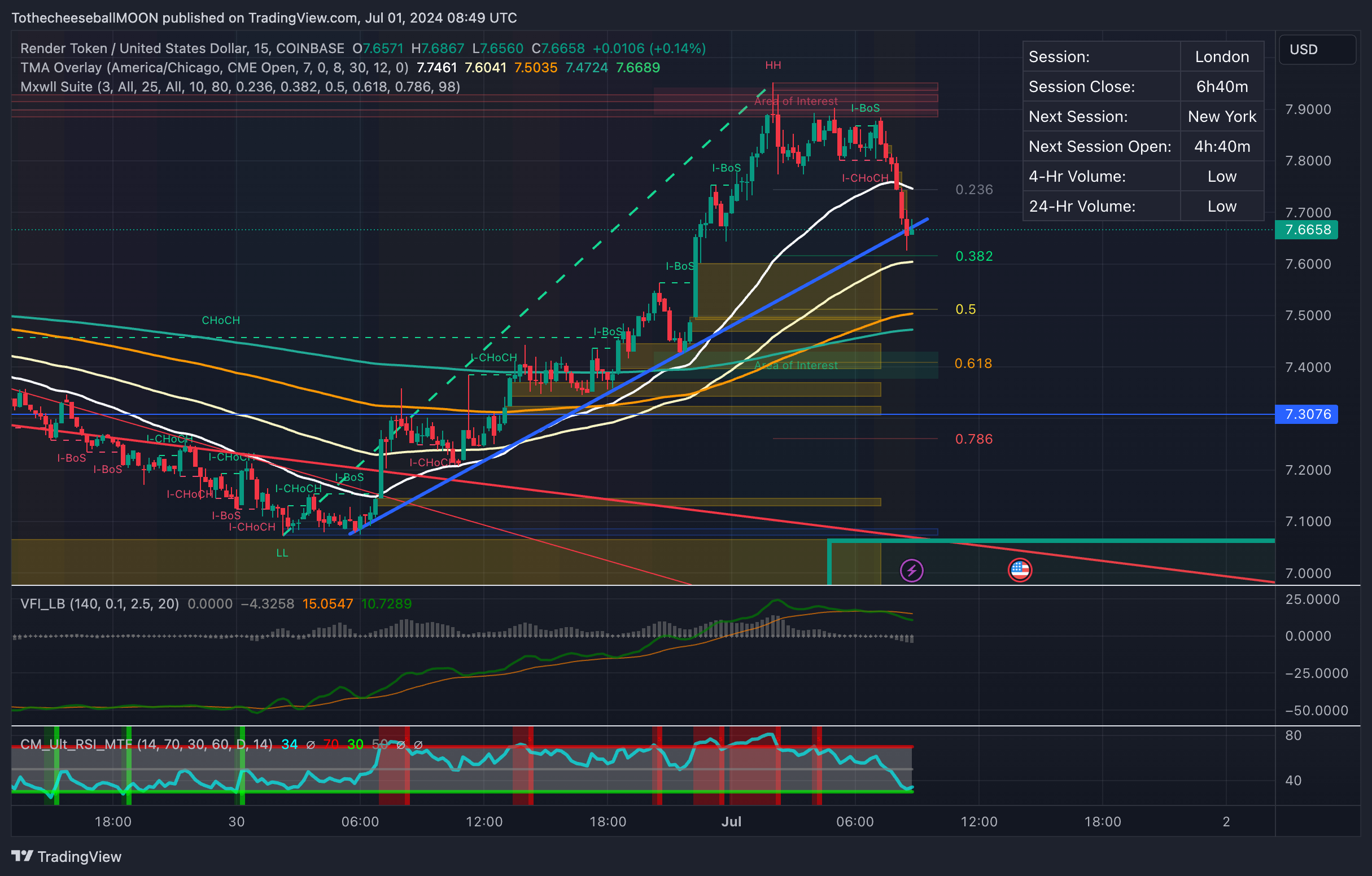
Task: Click the TMA Overlay indicator legend
Action: (214, 68)
